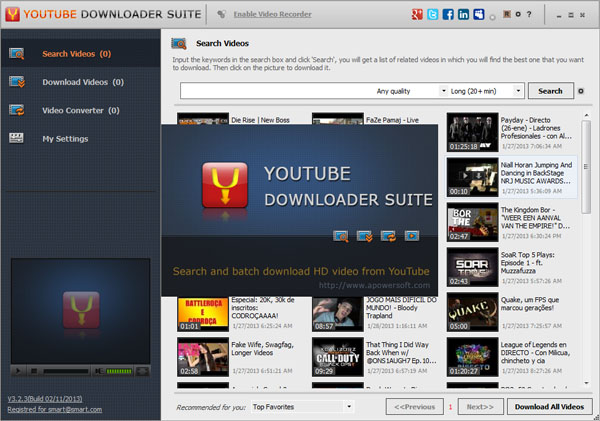Viewport: 600px width, 421px height.
Task: Click the convert icon on the splash screen
Action: tap(388, 236)
